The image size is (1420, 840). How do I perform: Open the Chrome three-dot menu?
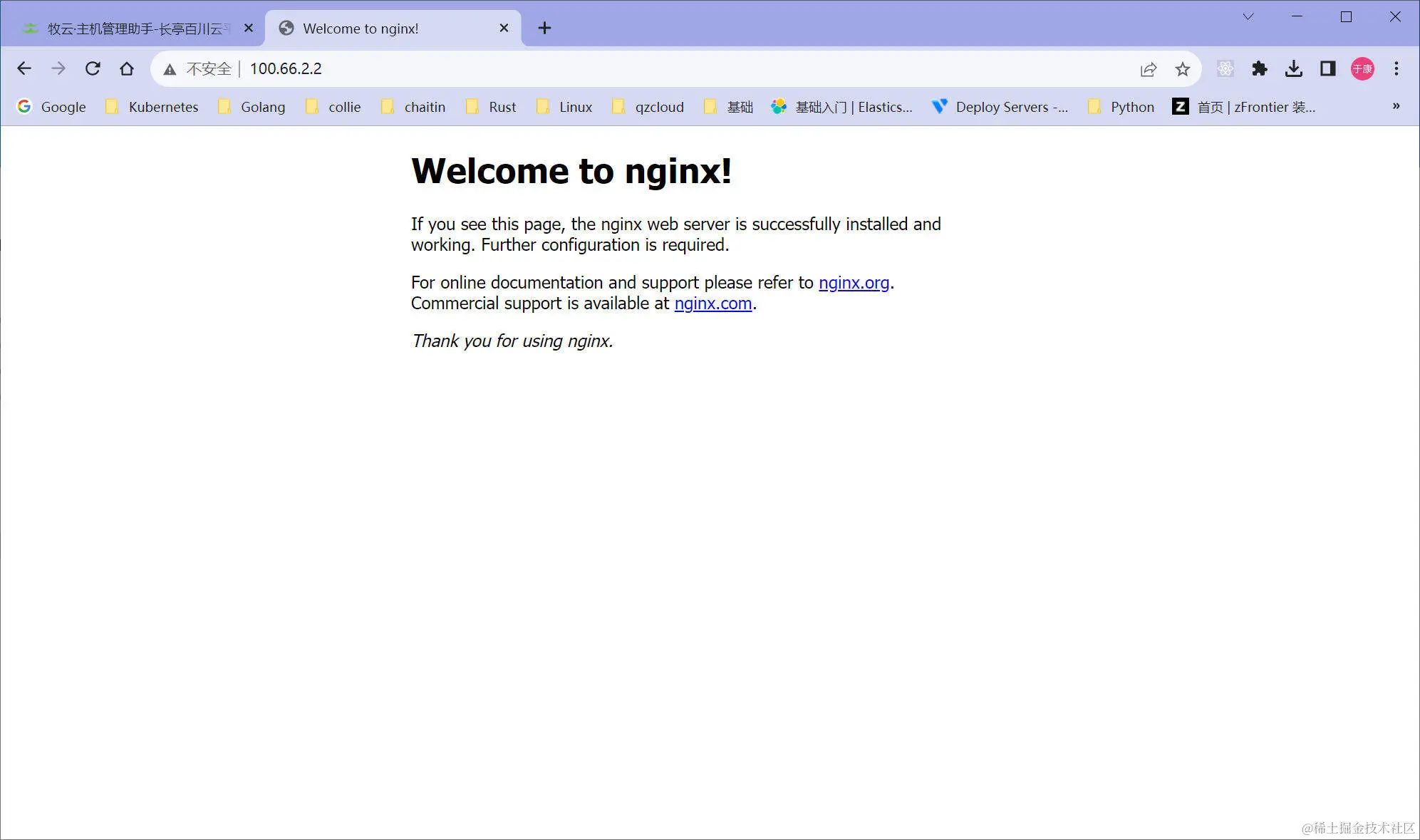[1396, 68]
